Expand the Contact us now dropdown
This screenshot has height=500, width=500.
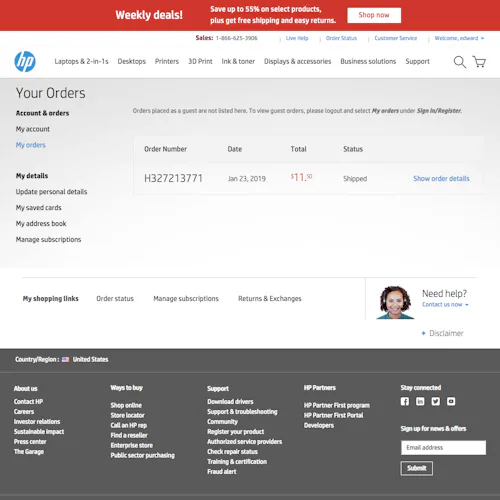(445, 305)
